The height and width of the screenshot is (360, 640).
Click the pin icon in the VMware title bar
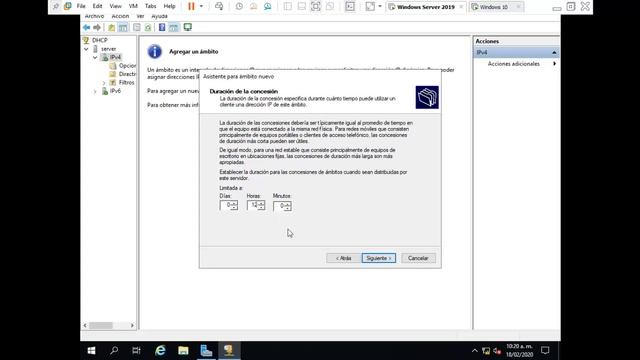pyautogui.click(x=56, y=6)
